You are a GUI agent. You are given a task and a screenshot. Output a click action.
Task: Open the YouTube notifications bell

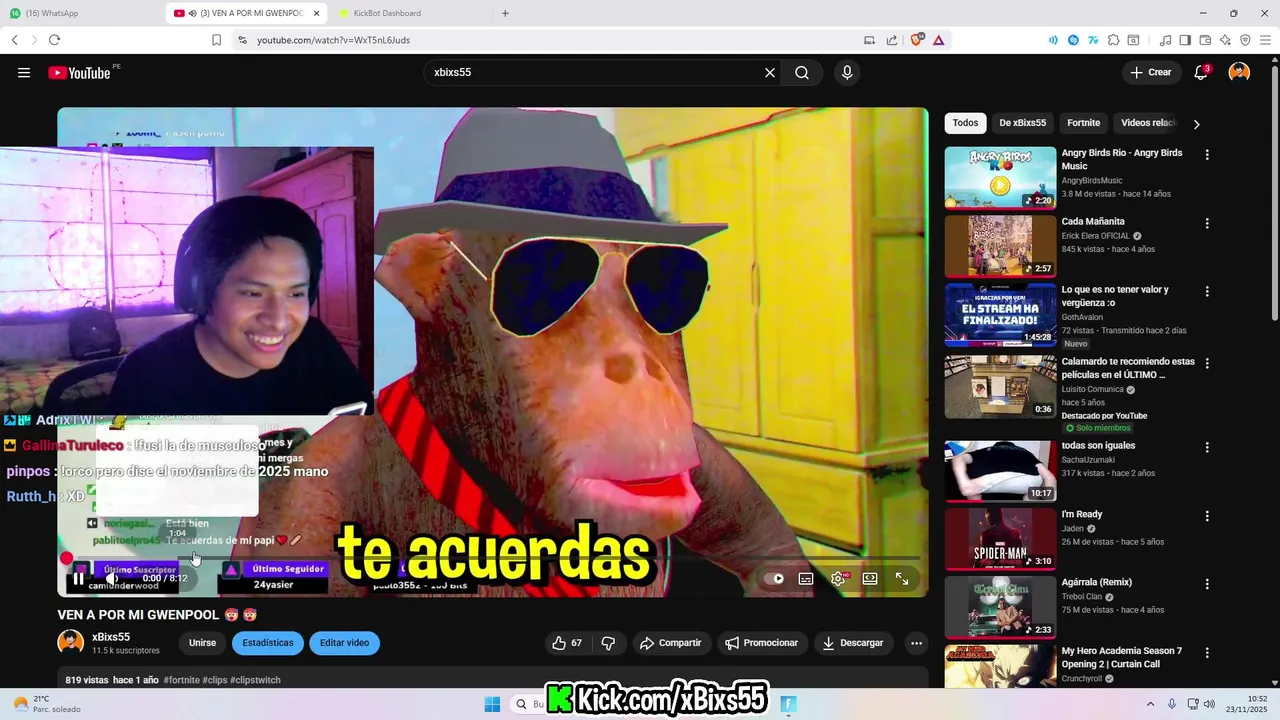pos(1202,72)
